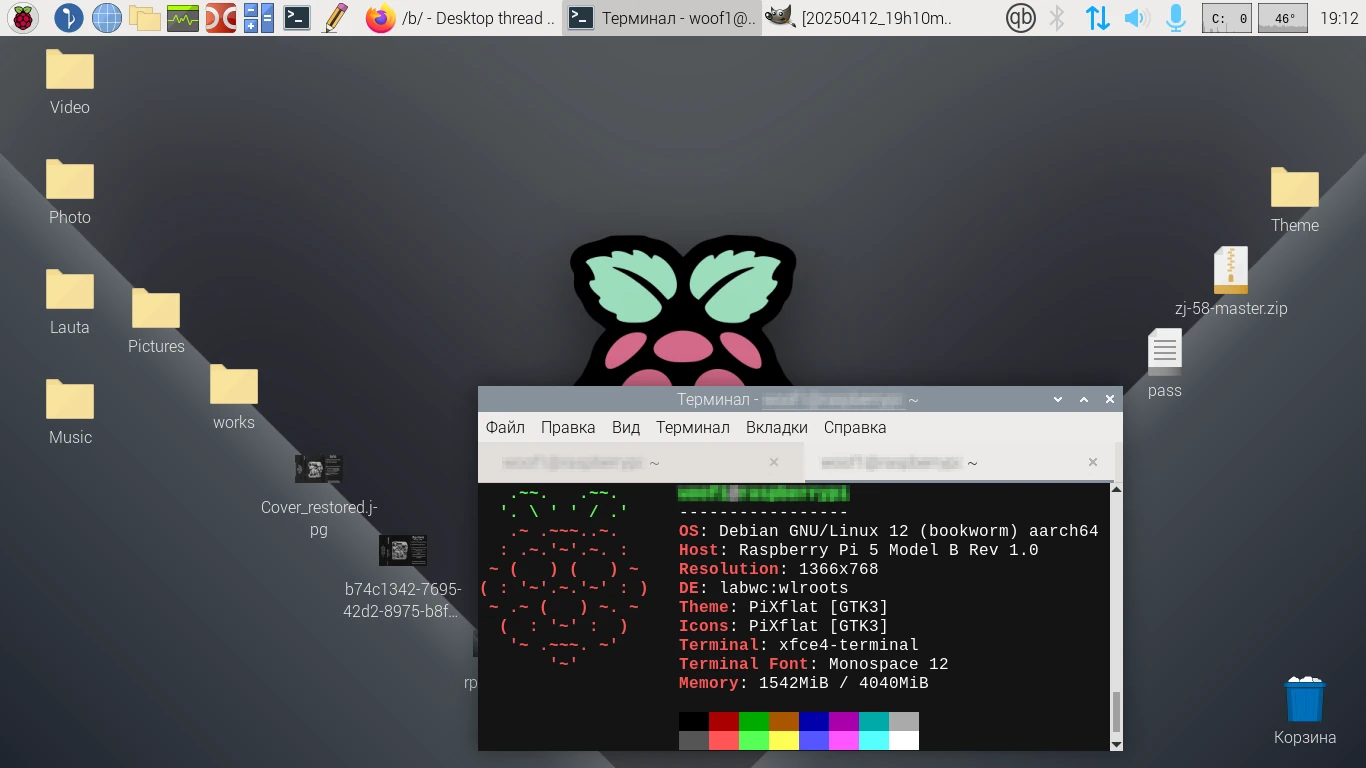This screenshot has width=1366, height=768.
Task: Select the Pictures folder on desktop
Action: coord(156,321)
